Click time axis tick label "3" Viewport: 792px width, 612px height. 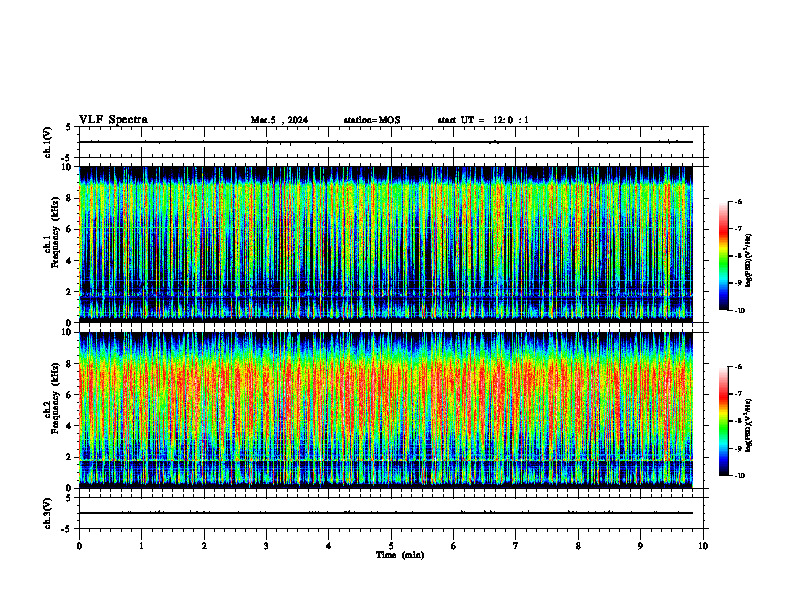point(266,546)
